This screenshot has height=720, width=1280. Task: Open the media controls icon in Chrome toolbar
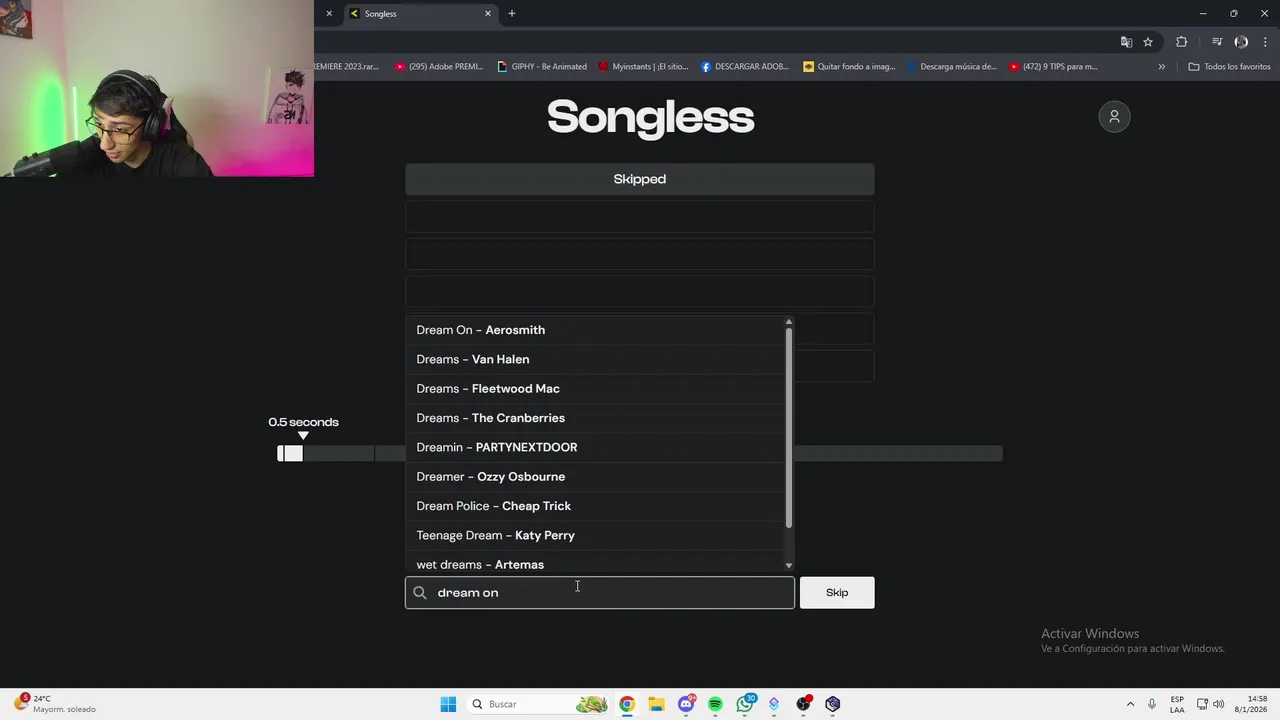[1217, 42]
